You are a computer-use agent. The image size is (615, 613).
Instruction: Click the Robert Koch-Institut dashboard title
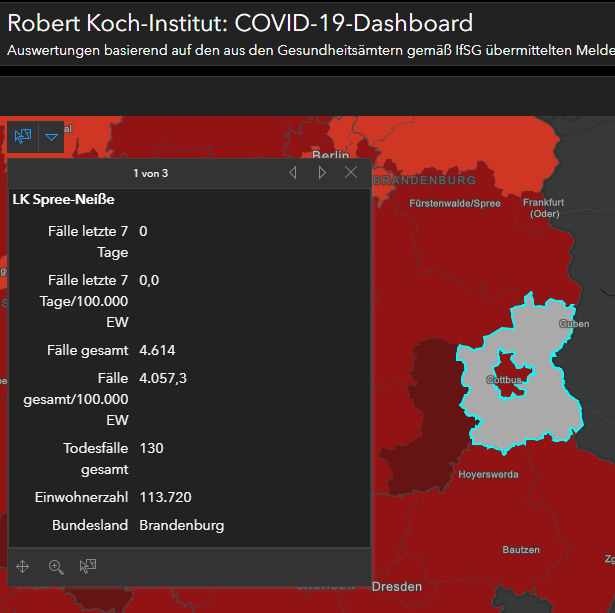click(x=240, y=24)
